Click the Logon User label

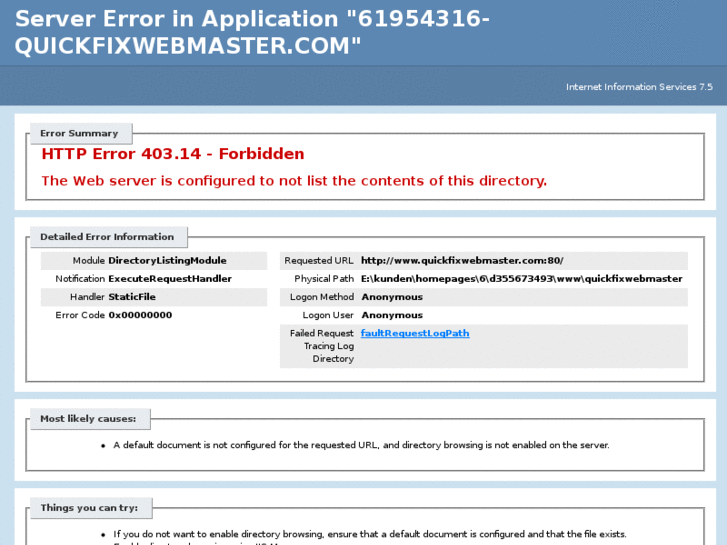coord(328,315)
